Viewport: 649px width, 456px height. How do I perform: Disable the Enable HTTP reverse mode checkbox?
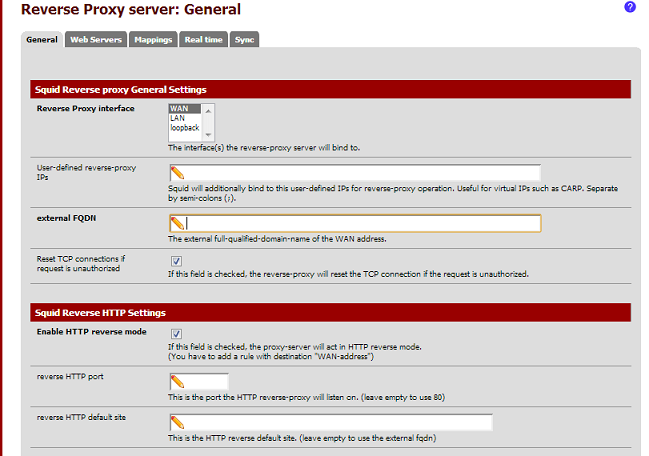click(177, 333)
